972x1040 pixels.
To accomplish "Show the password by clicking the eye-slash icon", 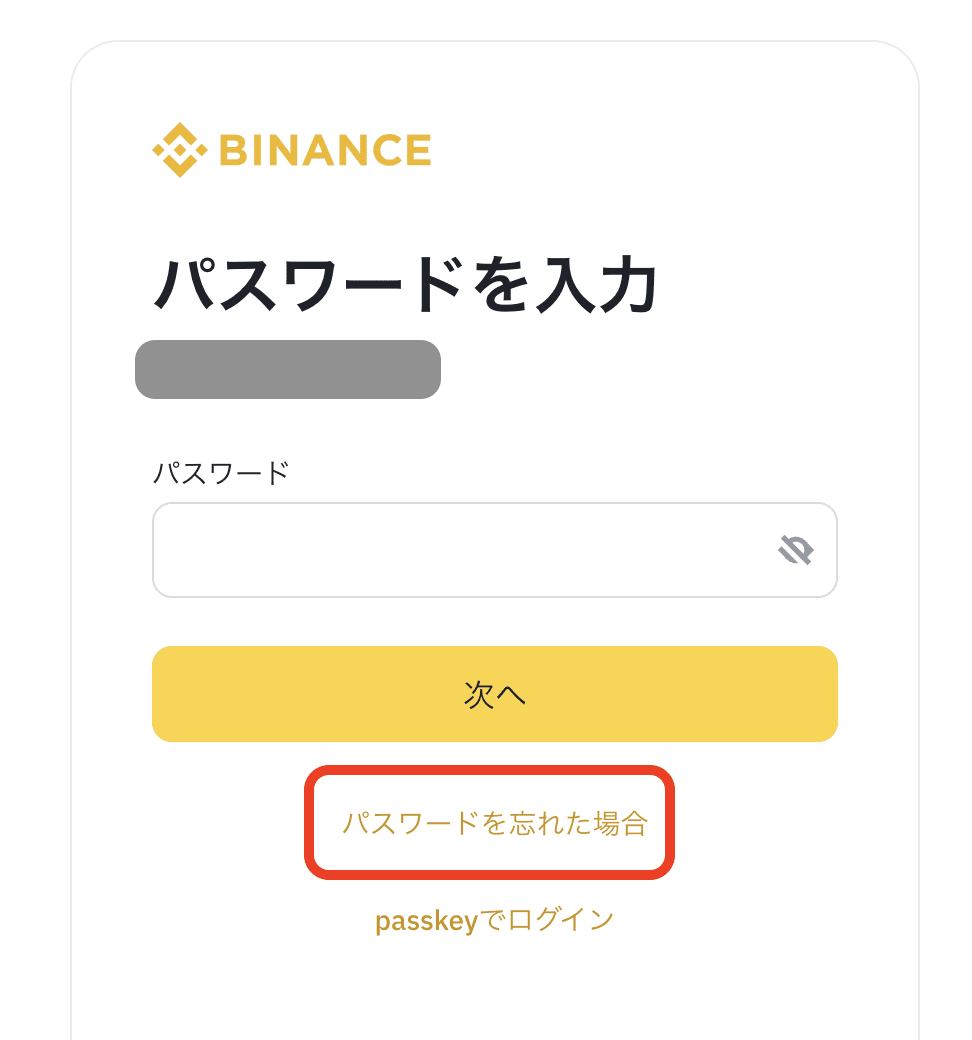I will click(796, 550).
